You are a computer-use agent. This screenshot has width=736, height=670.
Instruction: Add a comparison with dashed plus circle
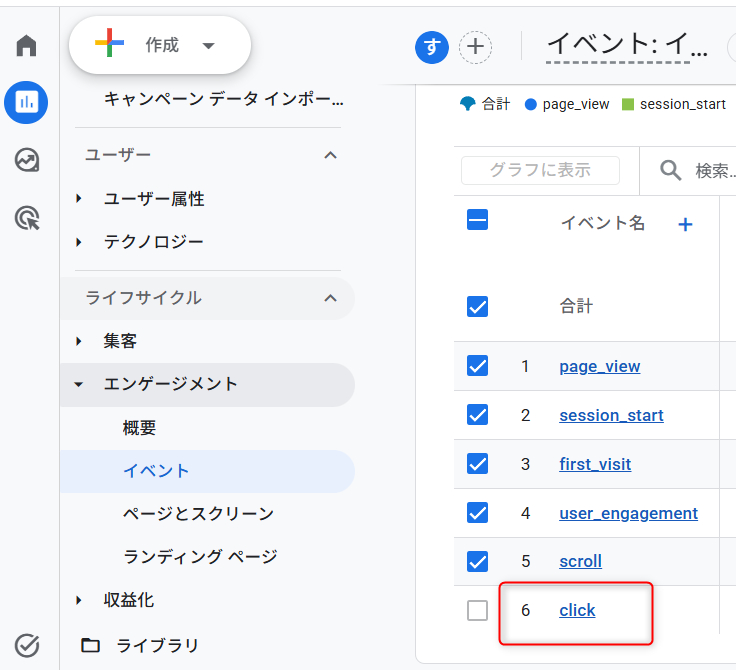(x=475, y=47)
